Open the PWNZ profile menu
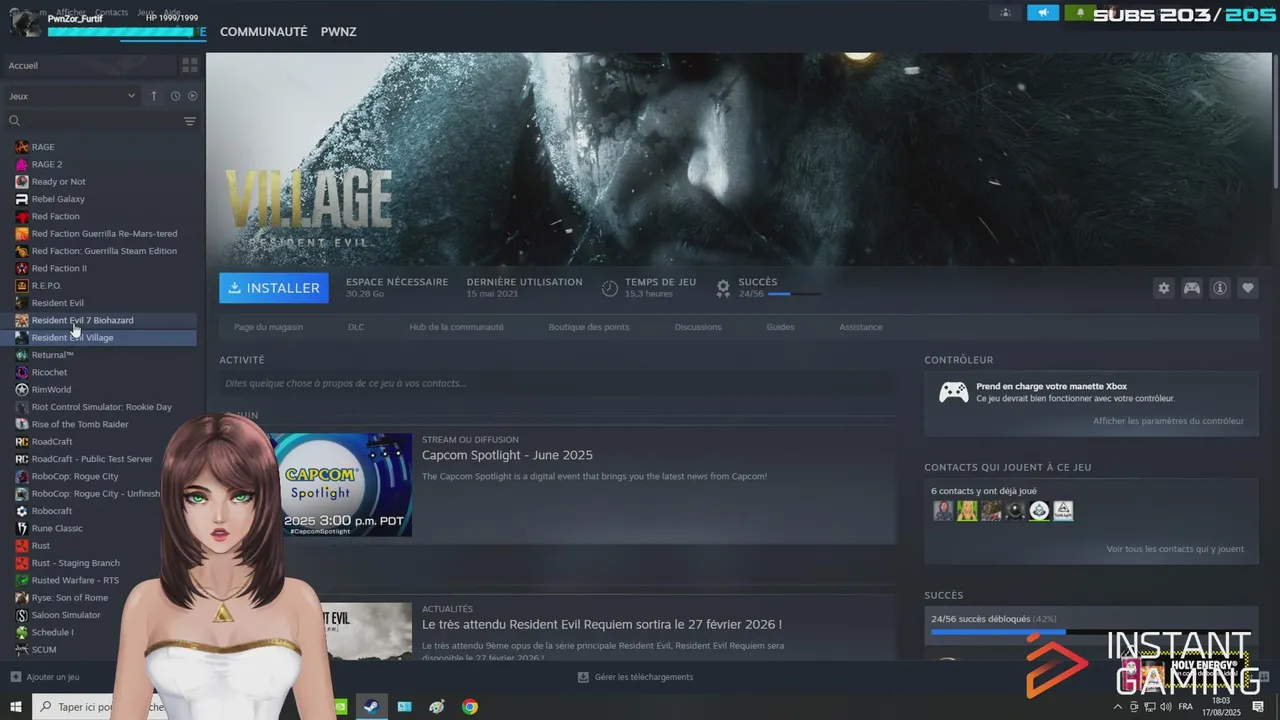This screenshot has width=1280, height=720. pos(338,32)
